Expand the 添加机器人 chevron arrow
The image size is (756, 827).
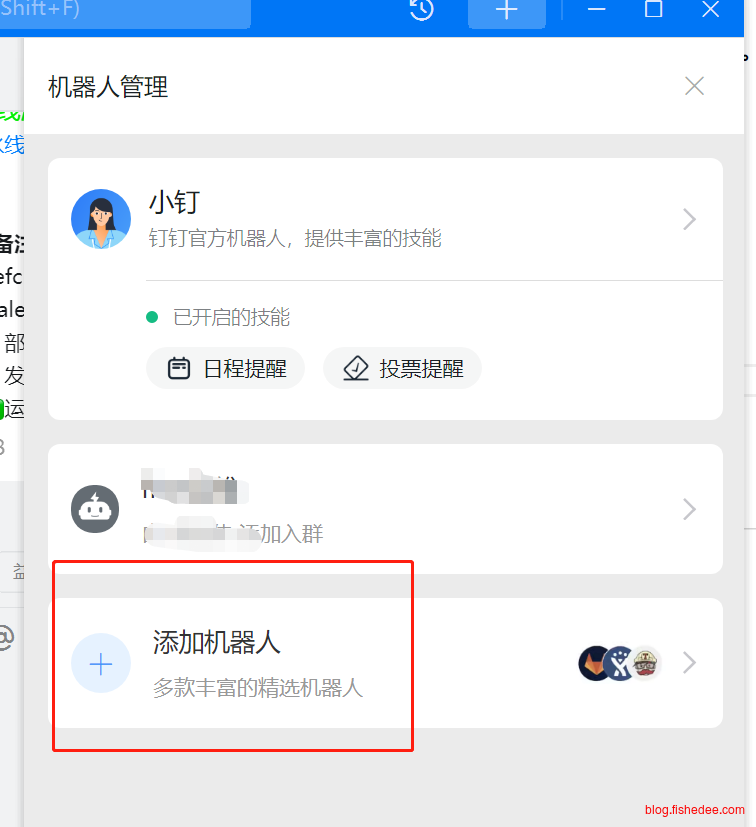pyautogui.click(x=689, y=663)
